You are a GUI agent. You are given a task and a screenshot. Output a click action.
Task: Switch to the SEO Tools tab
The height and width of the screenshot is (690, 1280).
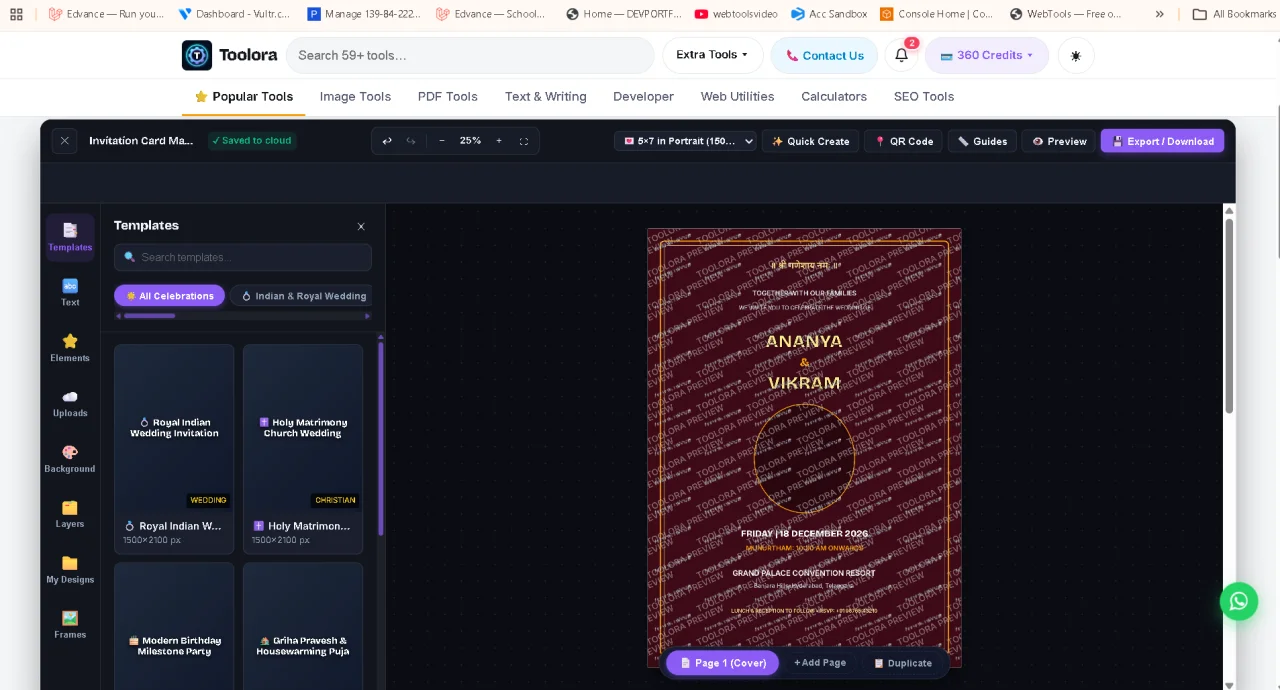[923, 97]
